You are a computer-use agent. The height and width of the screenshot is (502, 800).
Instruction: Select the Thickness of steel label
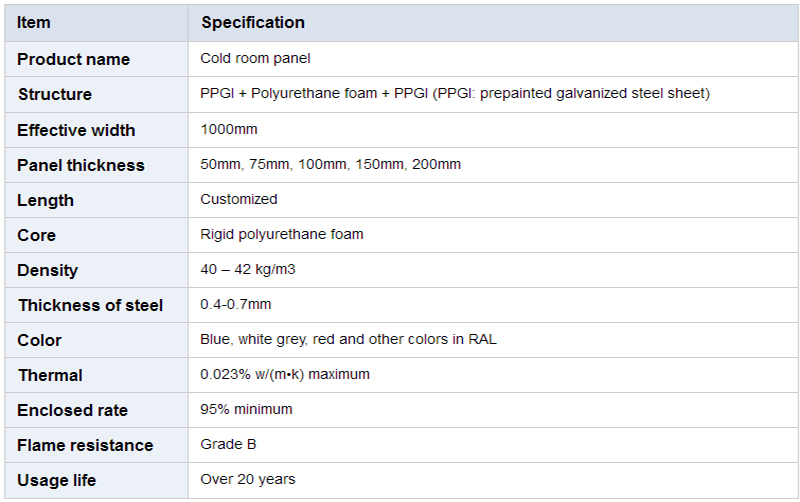(x=90, y=305)
